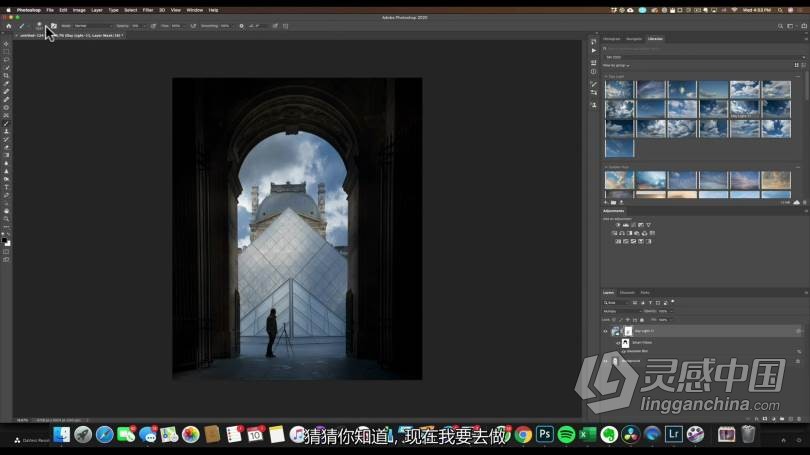Screen dimensions: 810x455
Task: Select the Crop tool
Action: pos(6,76)
